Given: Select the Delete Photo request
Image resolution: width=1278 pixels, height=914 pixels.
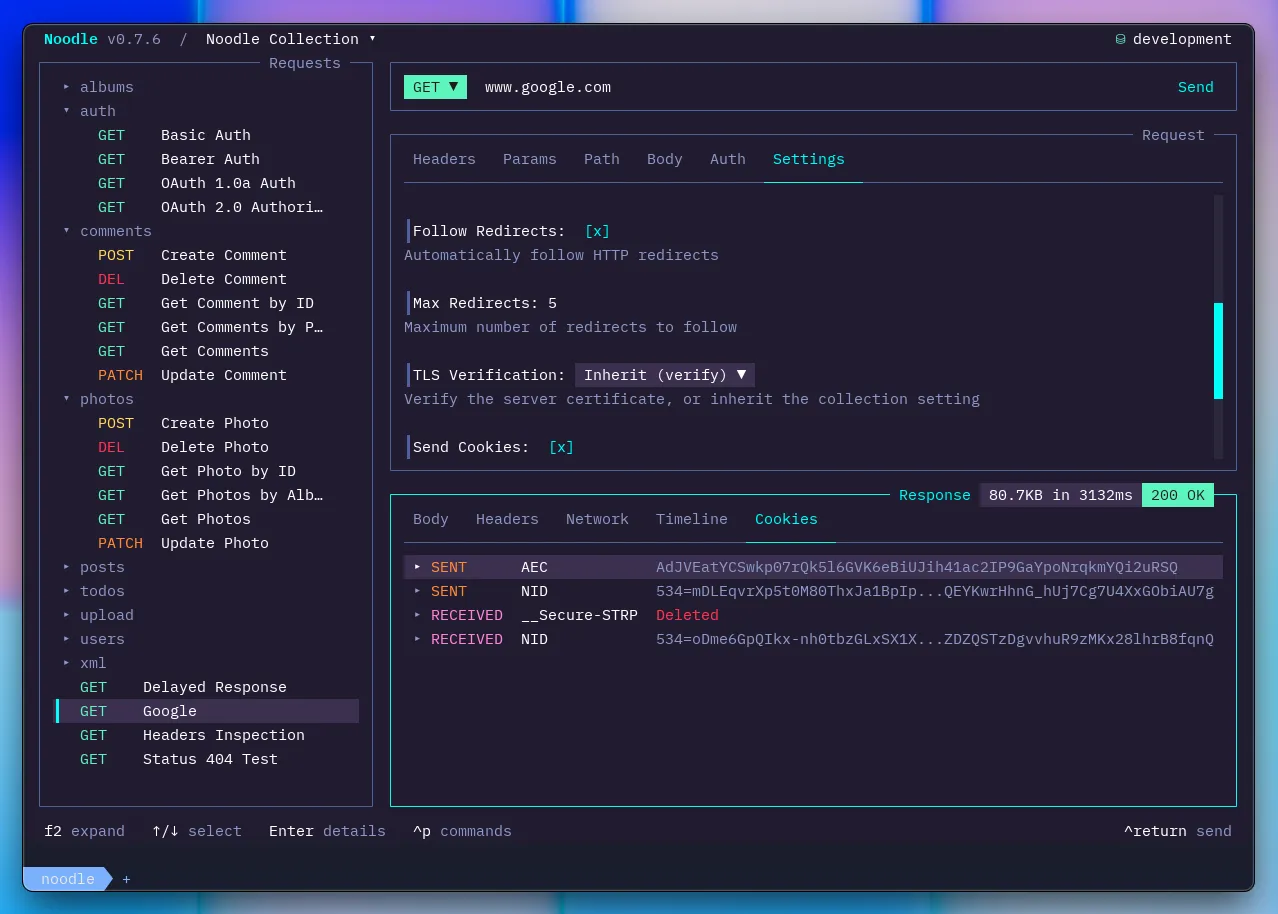Looking at the screenshot, I should tap(206, 447).
